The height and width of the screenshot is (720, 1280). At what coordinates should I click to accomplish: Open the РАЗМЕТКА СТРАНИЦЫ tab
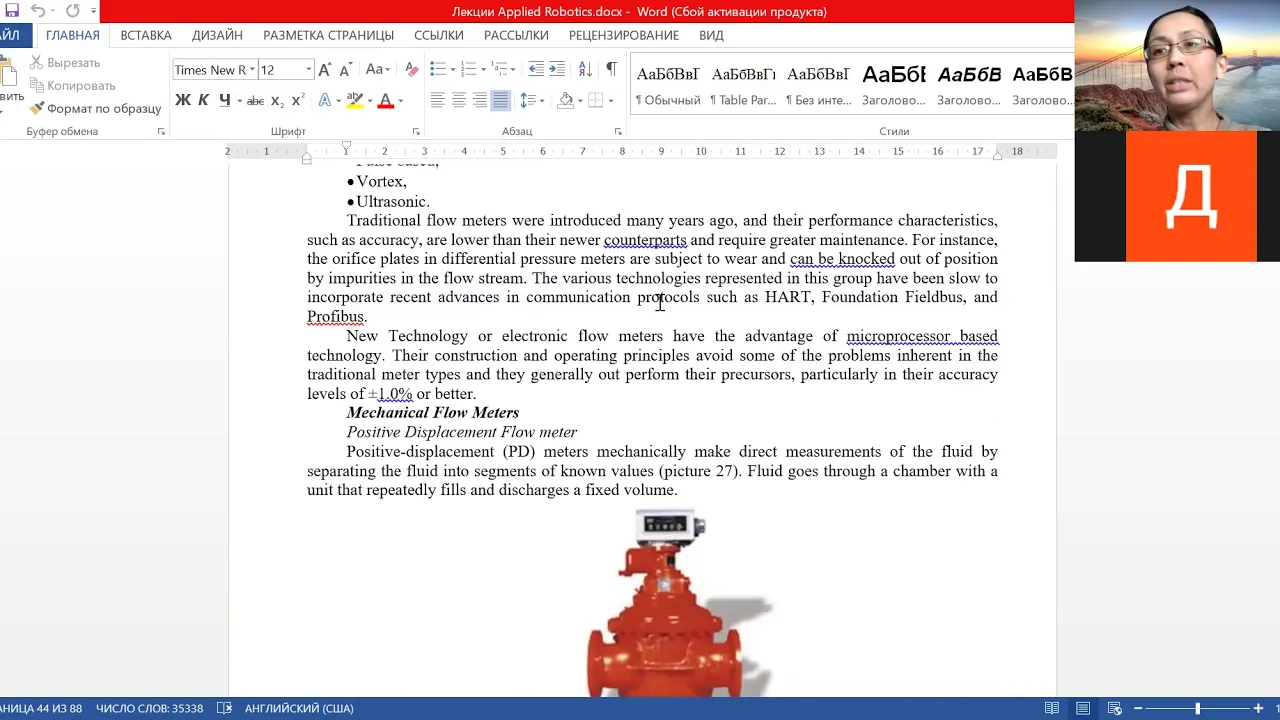[x=328, y=35]
